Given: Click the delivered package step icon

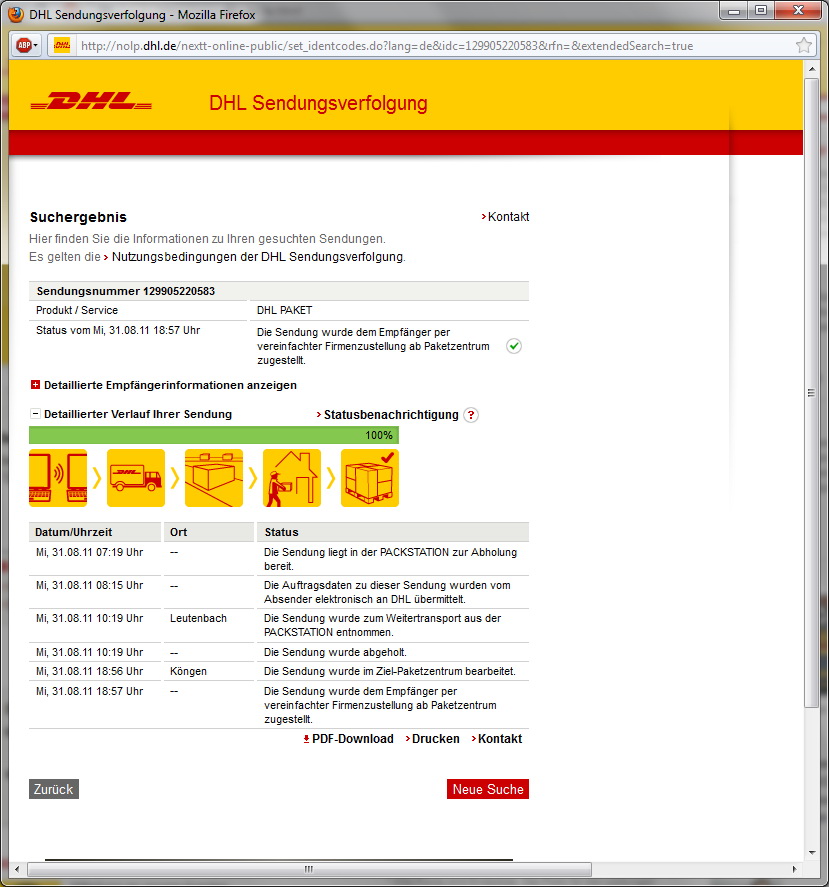Looking at the screenshot, I should tap(370, 478).
